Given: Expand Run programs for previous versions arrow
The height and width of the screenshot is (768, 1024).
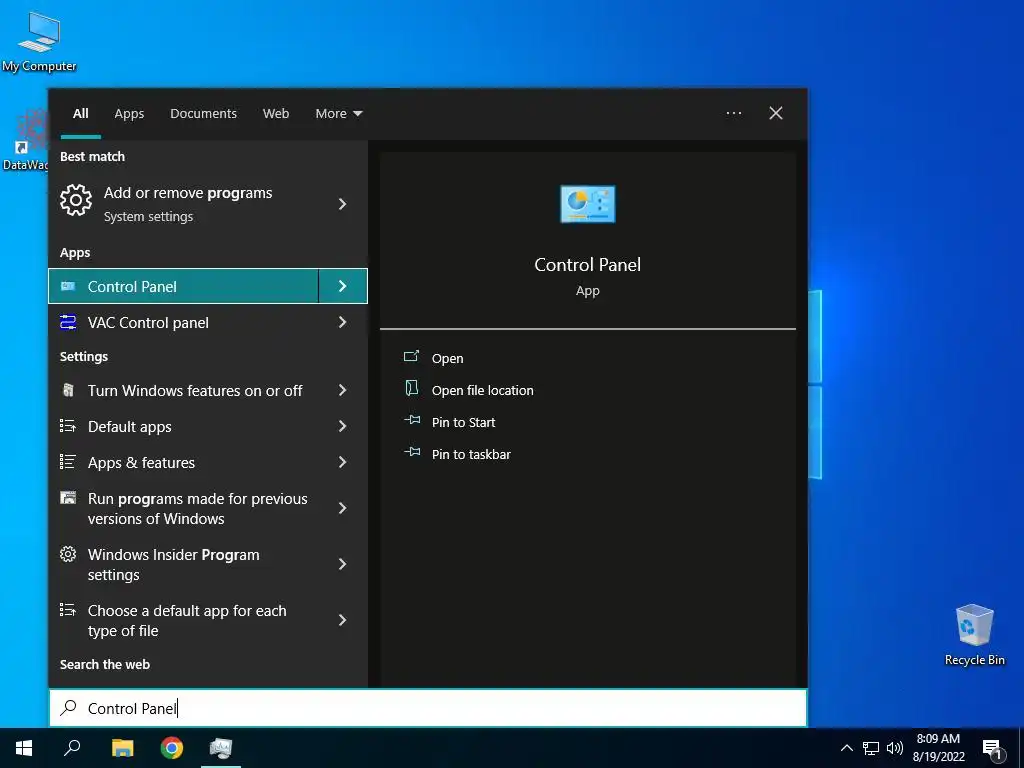Looking at the screenshot, I should point(342,508).
